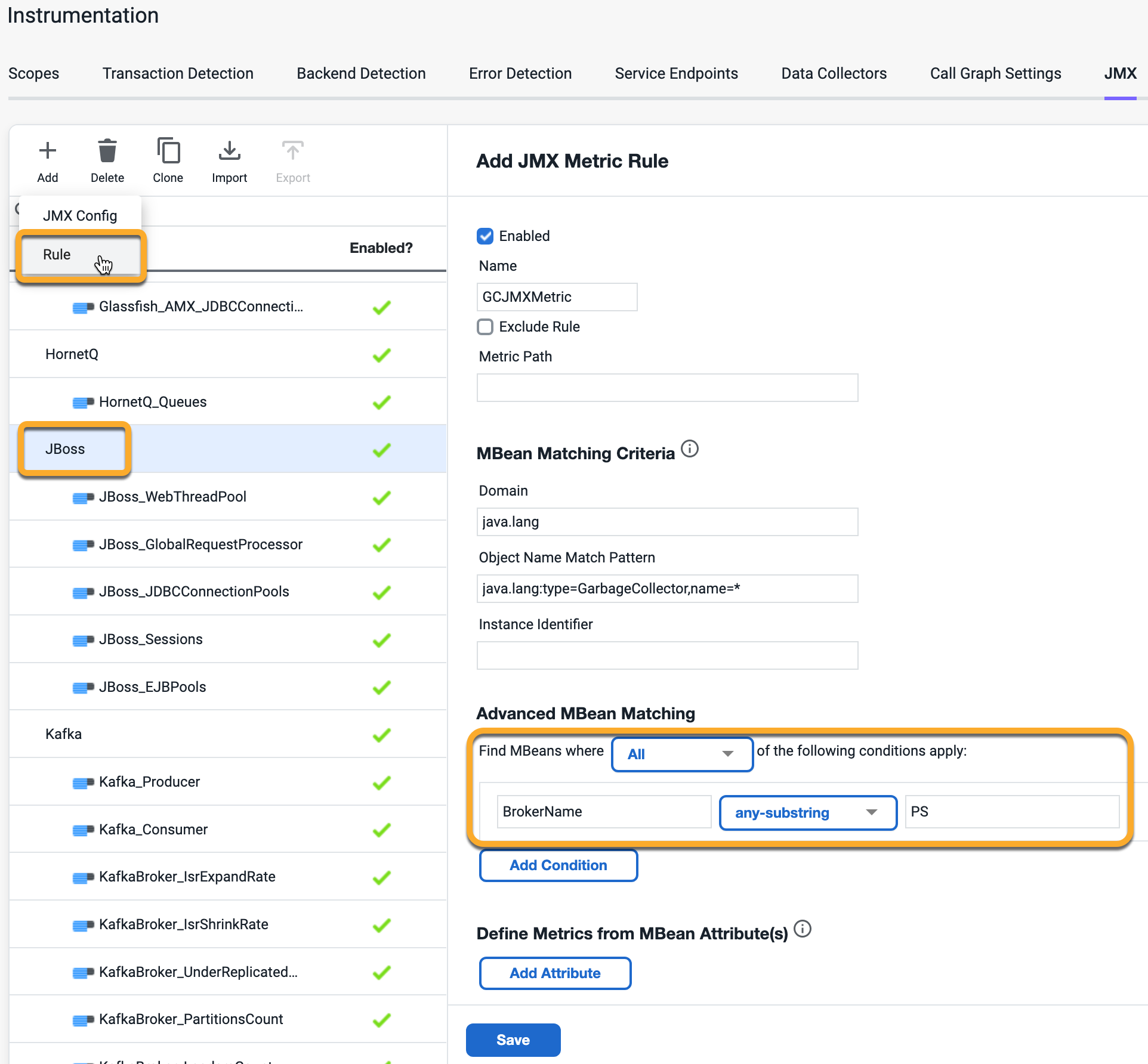Screen dimensions: 1148x1064
Task: Click the rule icon beside JBoss_GlobalRequestProcessor
Action: pyautogui.click(x=83, y=545)
